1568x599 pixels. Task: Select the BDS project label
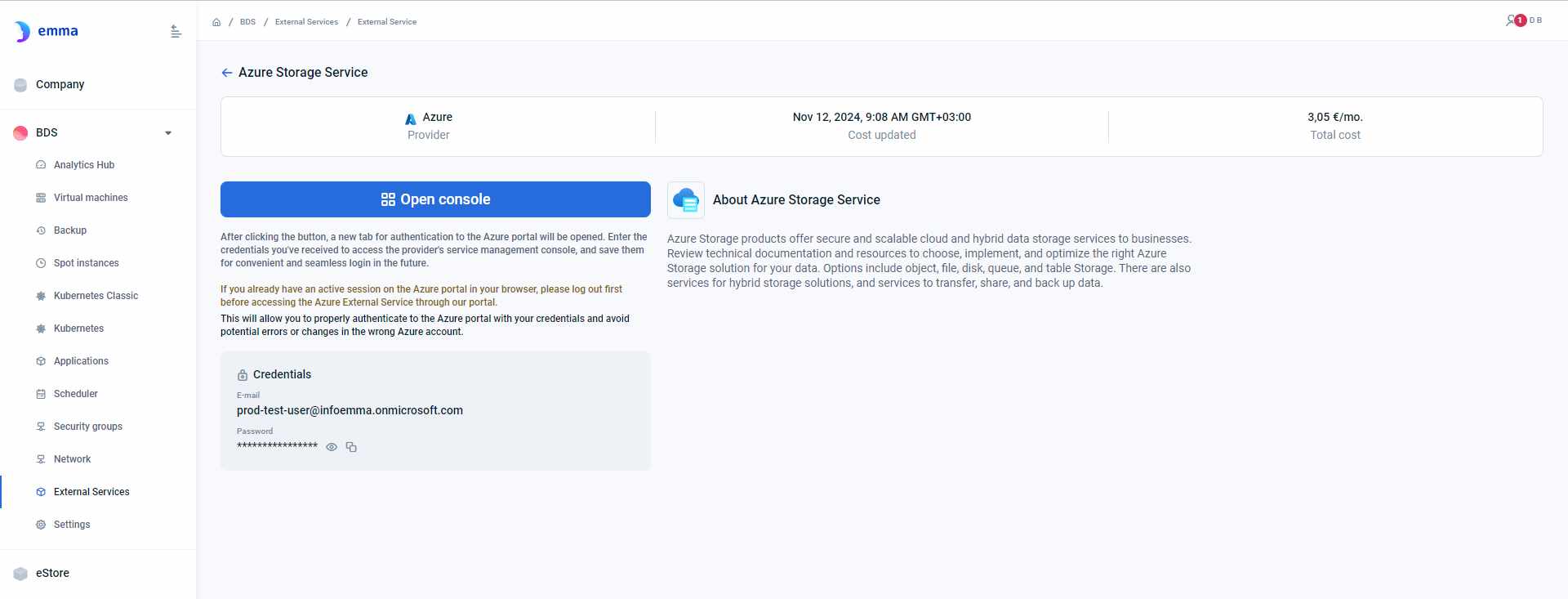47,132
